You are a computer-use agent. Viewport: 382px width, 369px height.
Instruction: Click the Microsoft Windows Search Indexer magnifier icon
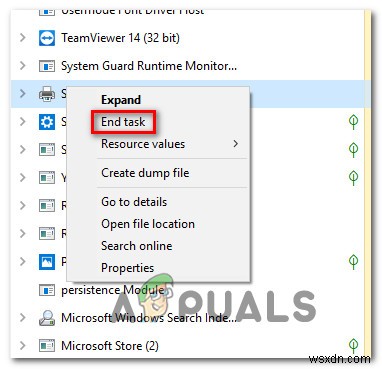(47, 318)
